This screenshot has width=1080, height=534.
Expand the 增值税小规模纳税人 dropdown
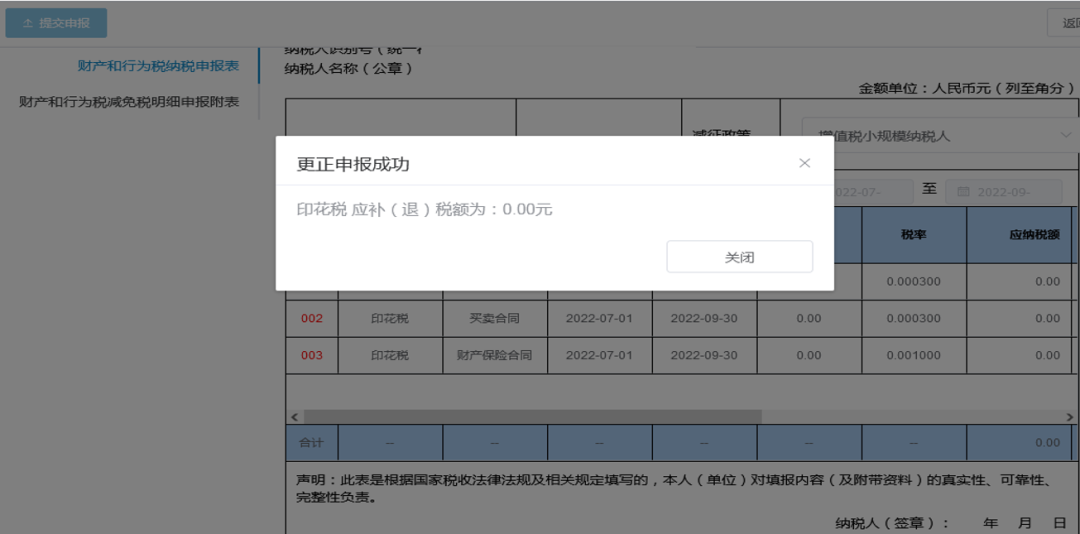pos(941,136)
